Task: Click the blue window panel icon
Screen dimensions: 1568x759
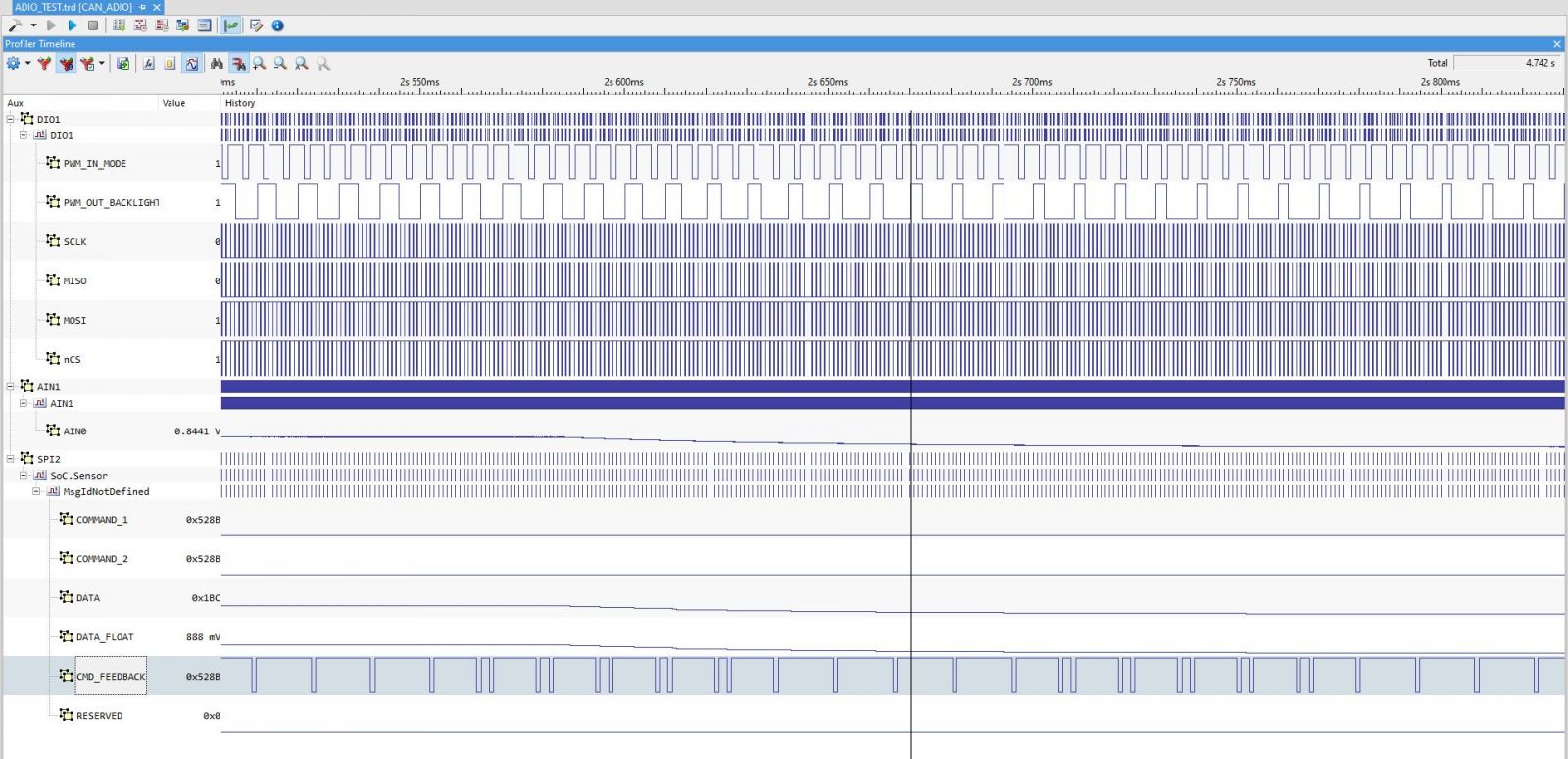Action: (204, 25)
